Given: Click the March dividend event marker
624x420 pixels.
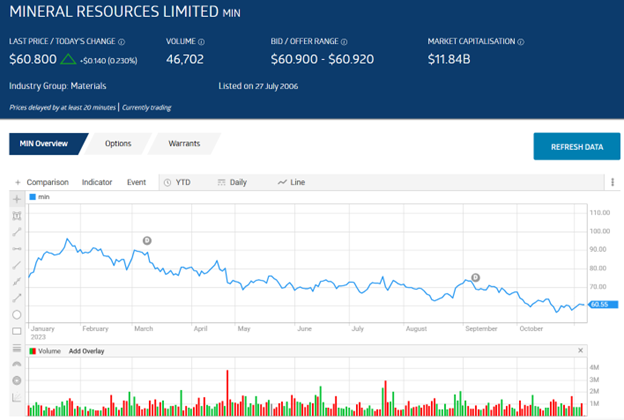Looking at the screenshot, I should (147, 240).
